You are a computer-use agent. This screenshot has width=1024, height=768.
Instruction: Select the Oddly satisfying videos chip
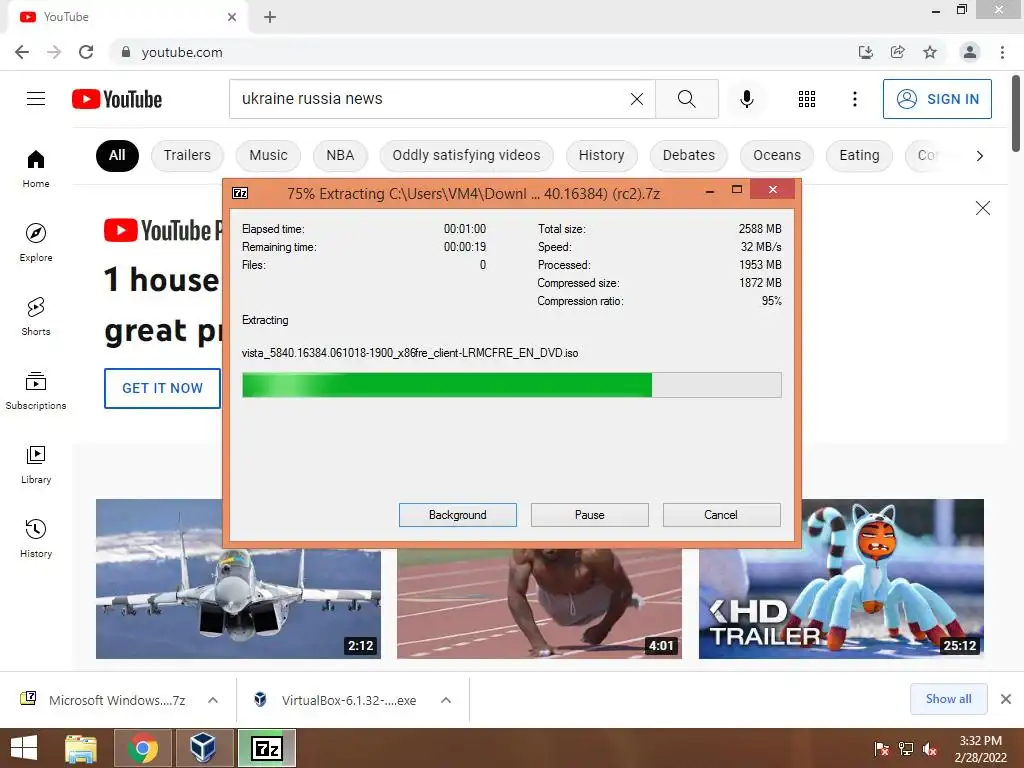466,155
